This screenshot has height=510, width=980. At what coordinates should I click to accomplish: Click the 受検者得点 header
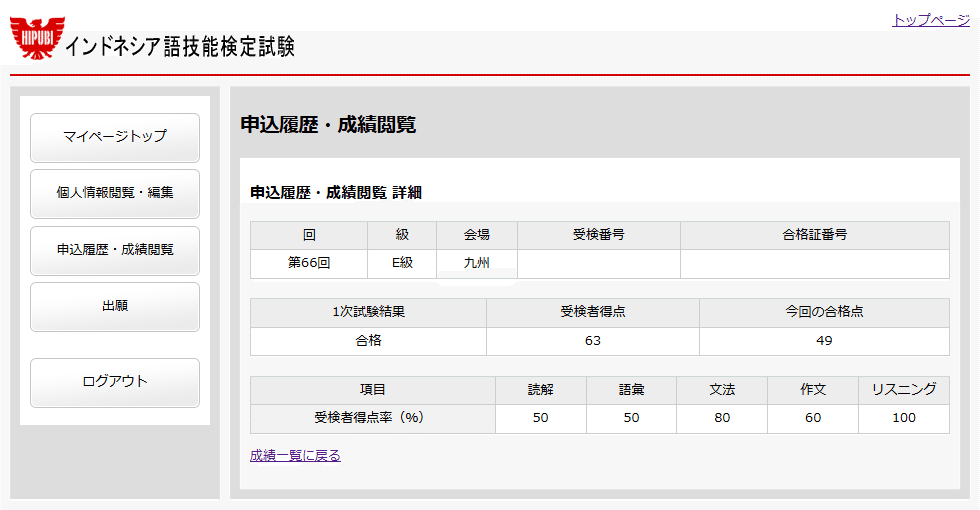coord(592,312)
